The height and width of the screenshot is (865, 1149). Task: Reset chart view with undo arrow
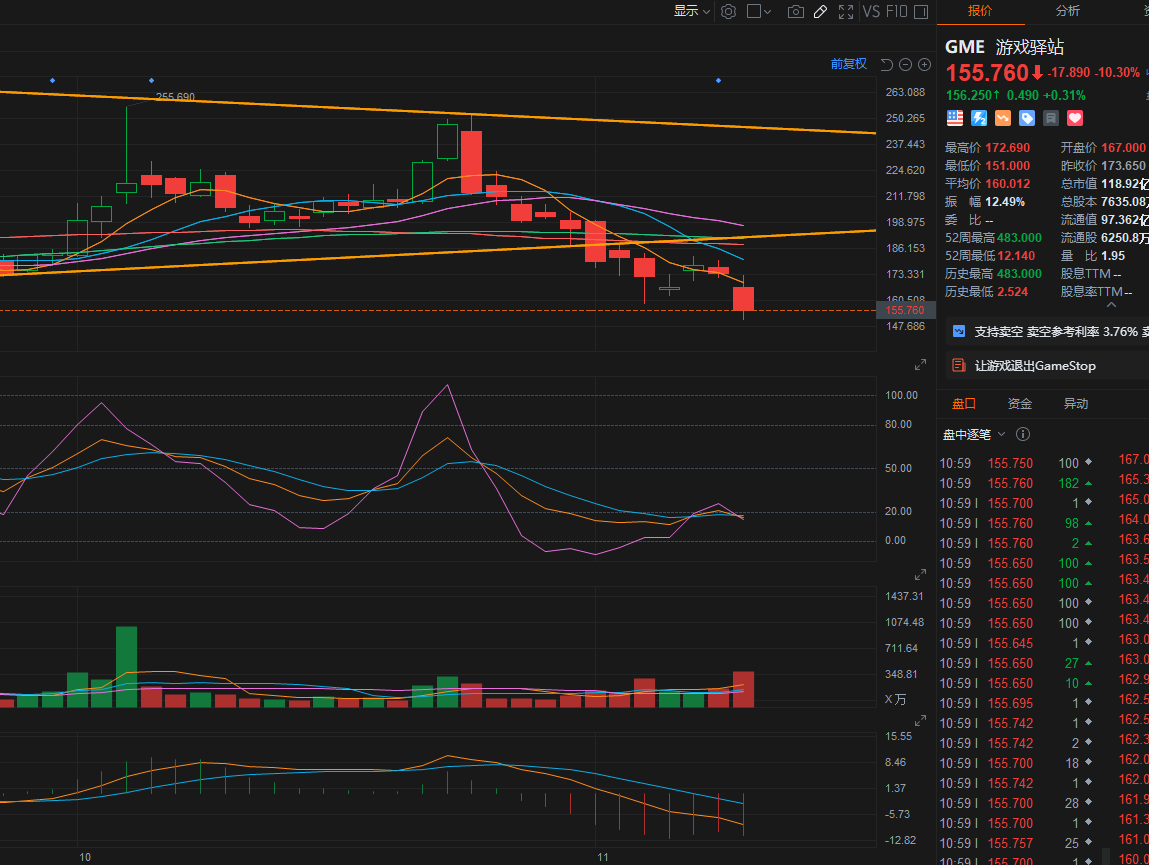(886, 65)
